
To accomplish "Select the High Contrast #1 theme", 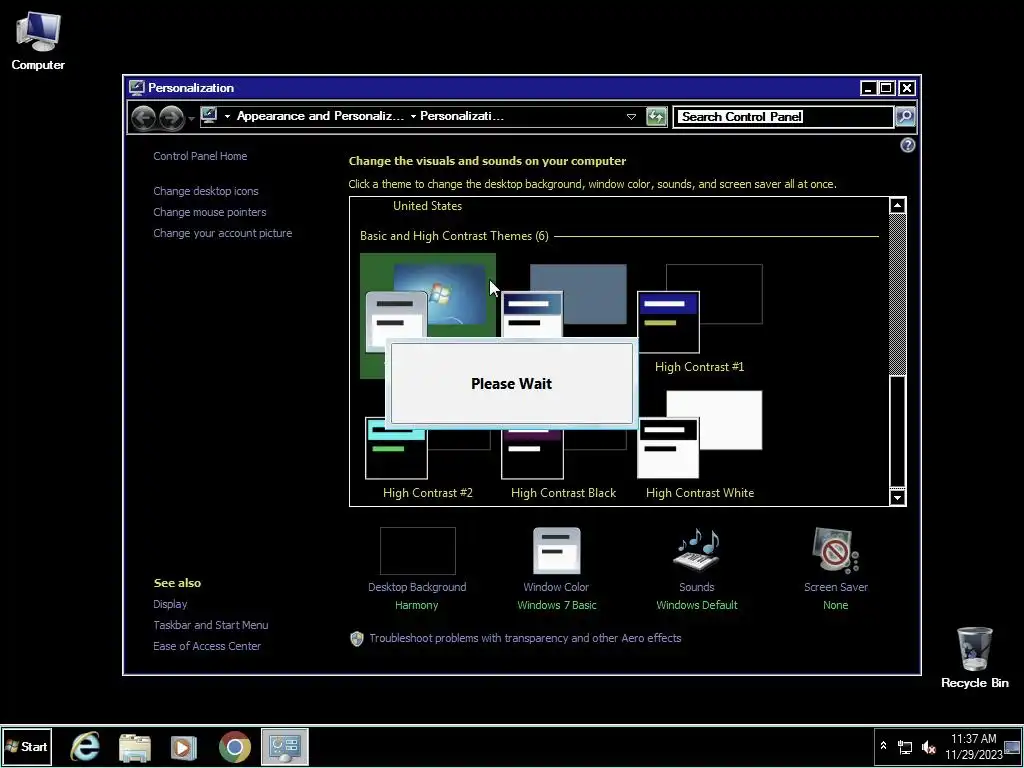I will click(x=699, y=317).
